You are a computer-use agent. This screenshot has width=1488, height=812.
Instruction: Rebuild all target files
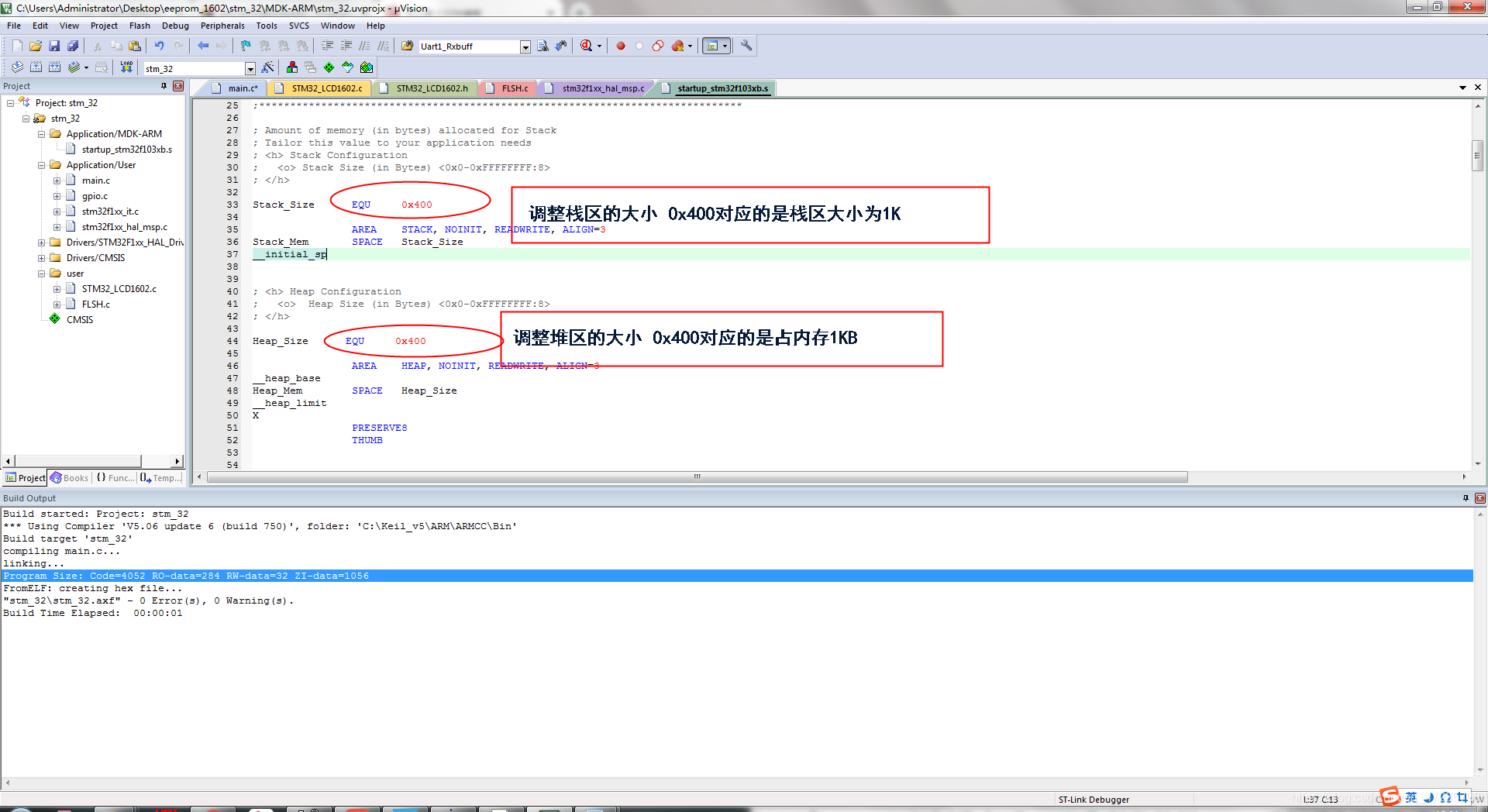click(x=54, y=67)
